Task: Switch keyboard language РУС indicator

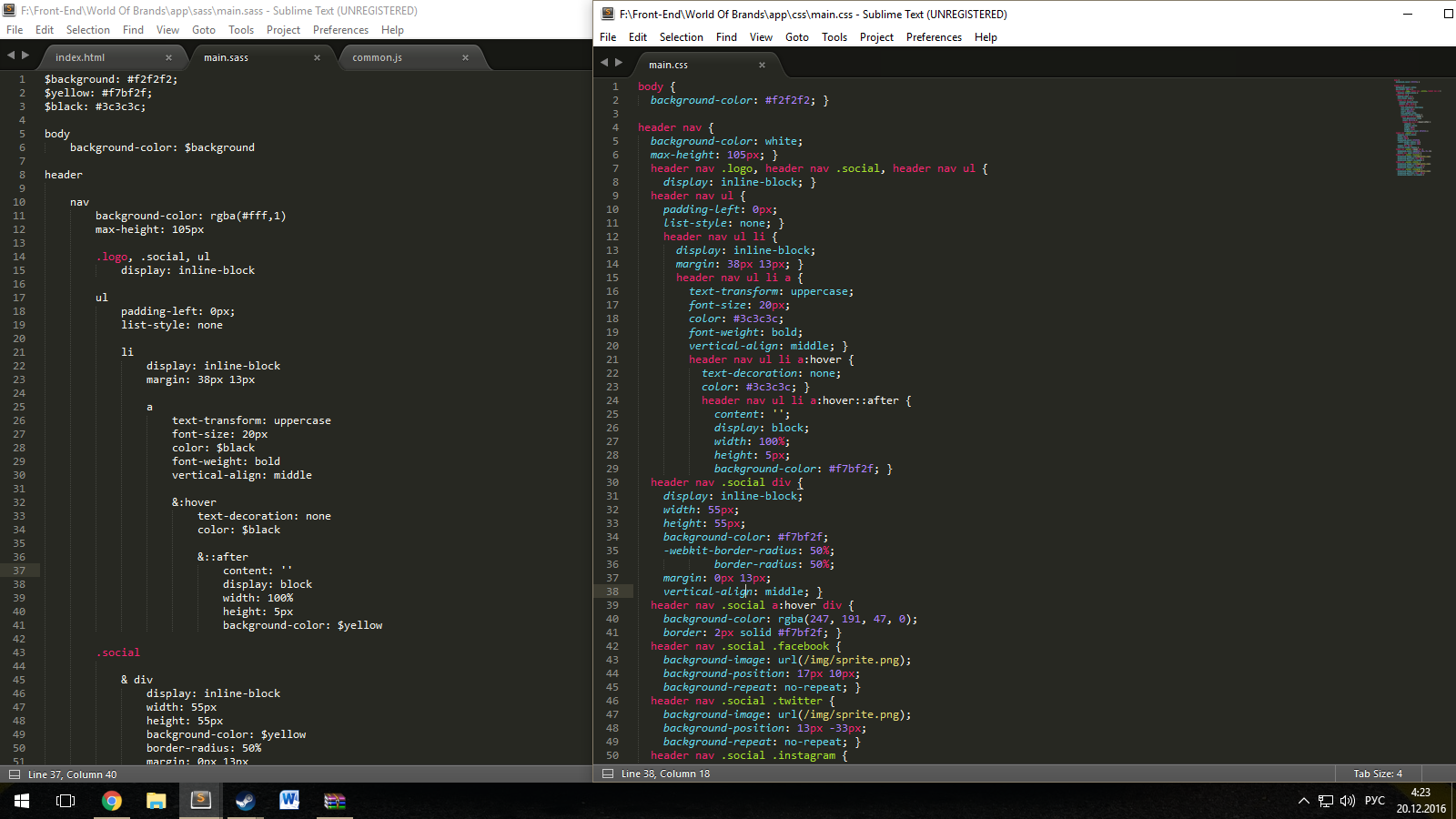Action: pos(1375,801)
